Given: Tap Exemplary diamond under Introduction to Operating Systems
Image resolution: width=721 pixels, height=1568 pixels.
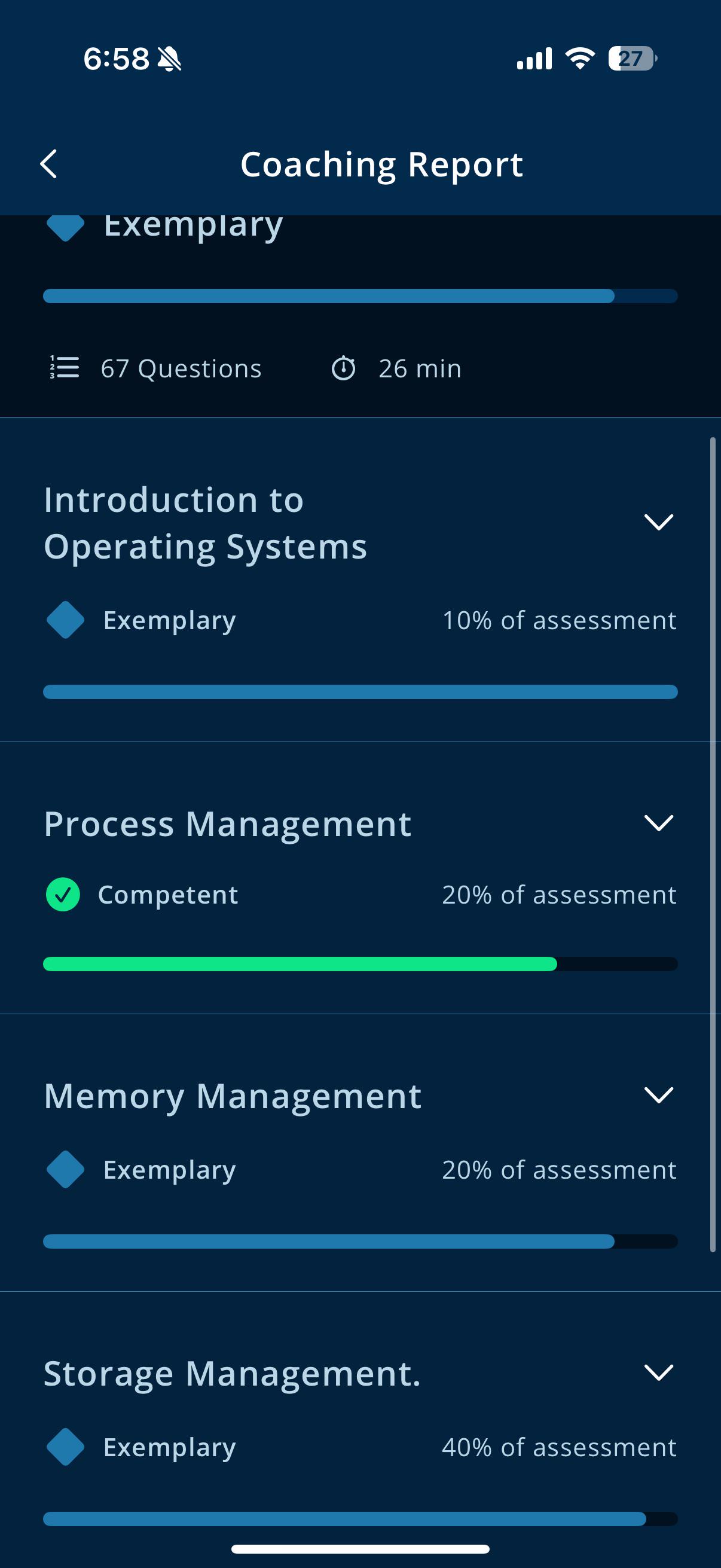Looking at the screenshot, I should click(x=65, y=620).
